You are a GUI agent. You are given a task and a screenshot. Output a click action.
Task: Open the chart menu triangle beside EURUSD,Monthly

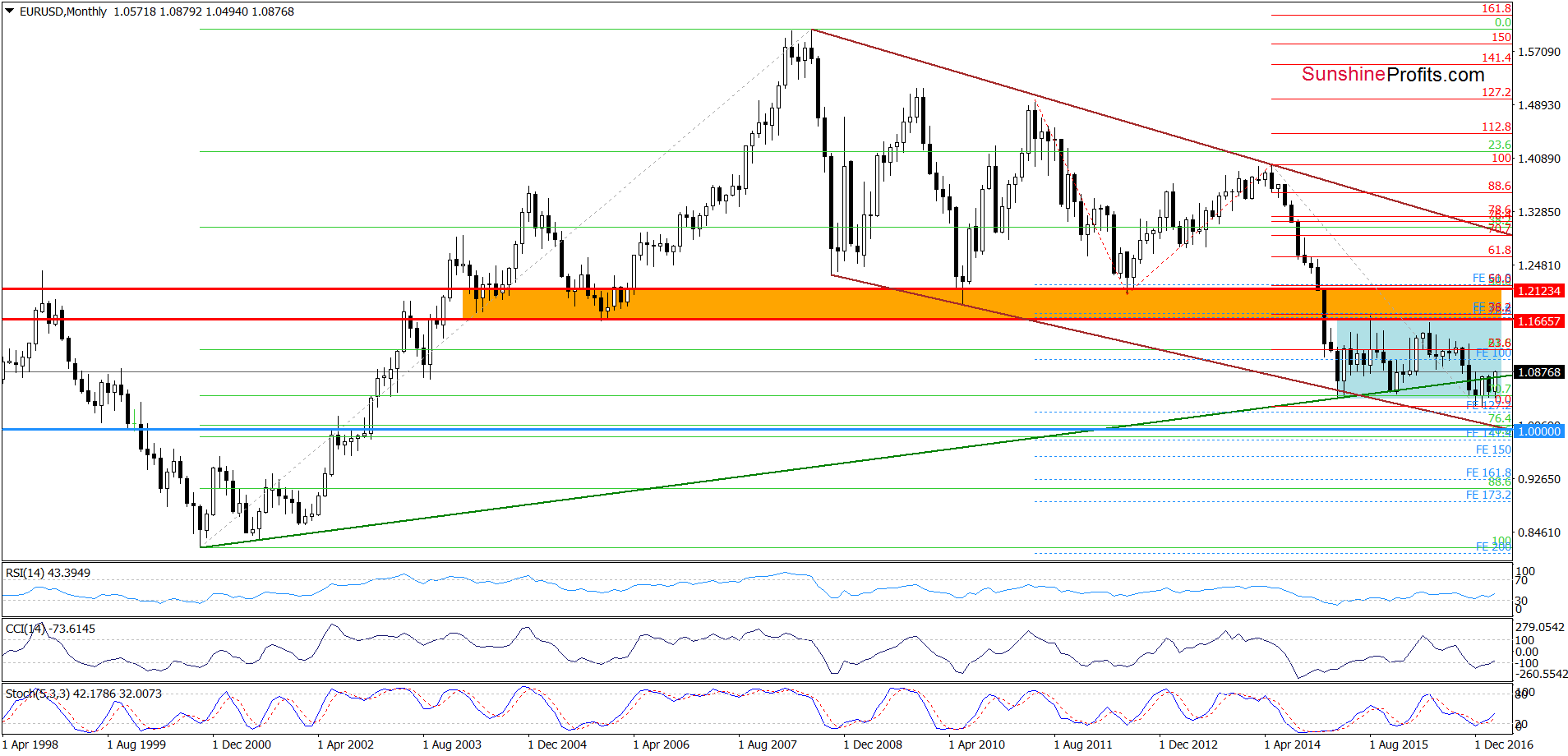9,12
